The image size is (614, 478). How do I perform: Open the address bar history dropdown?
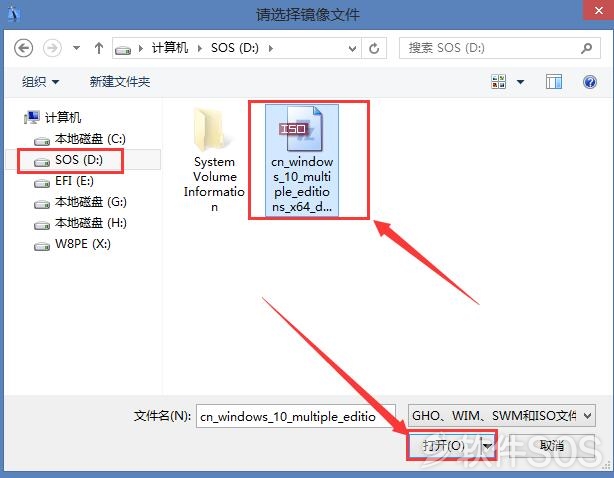click(x=352, y=49)
